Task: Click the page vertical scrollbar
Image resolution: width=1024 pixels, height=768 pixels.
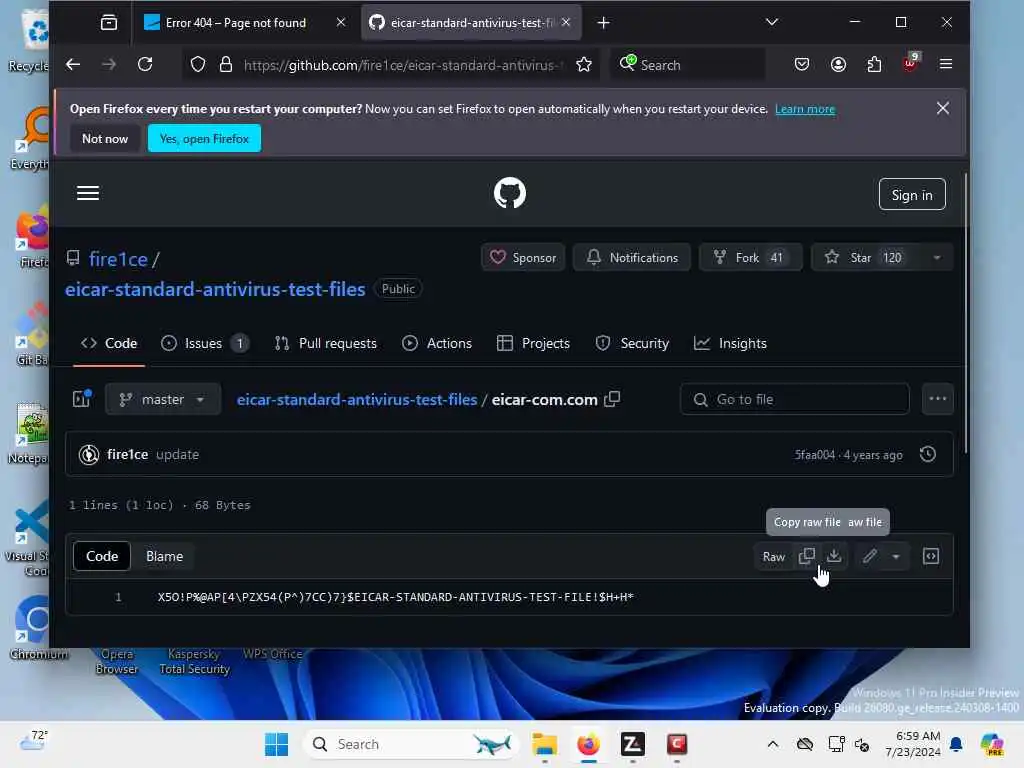Action: coord(965,313)
